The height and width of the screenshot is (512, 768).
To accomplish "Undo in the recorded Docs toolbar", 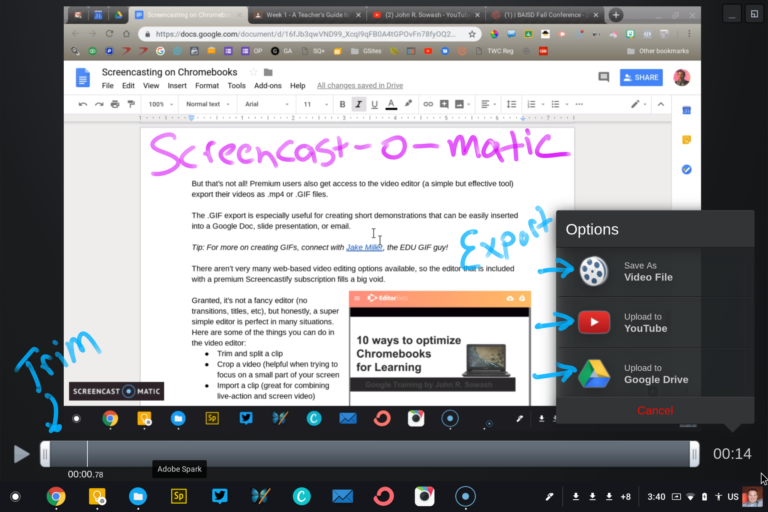I will 83,104.
